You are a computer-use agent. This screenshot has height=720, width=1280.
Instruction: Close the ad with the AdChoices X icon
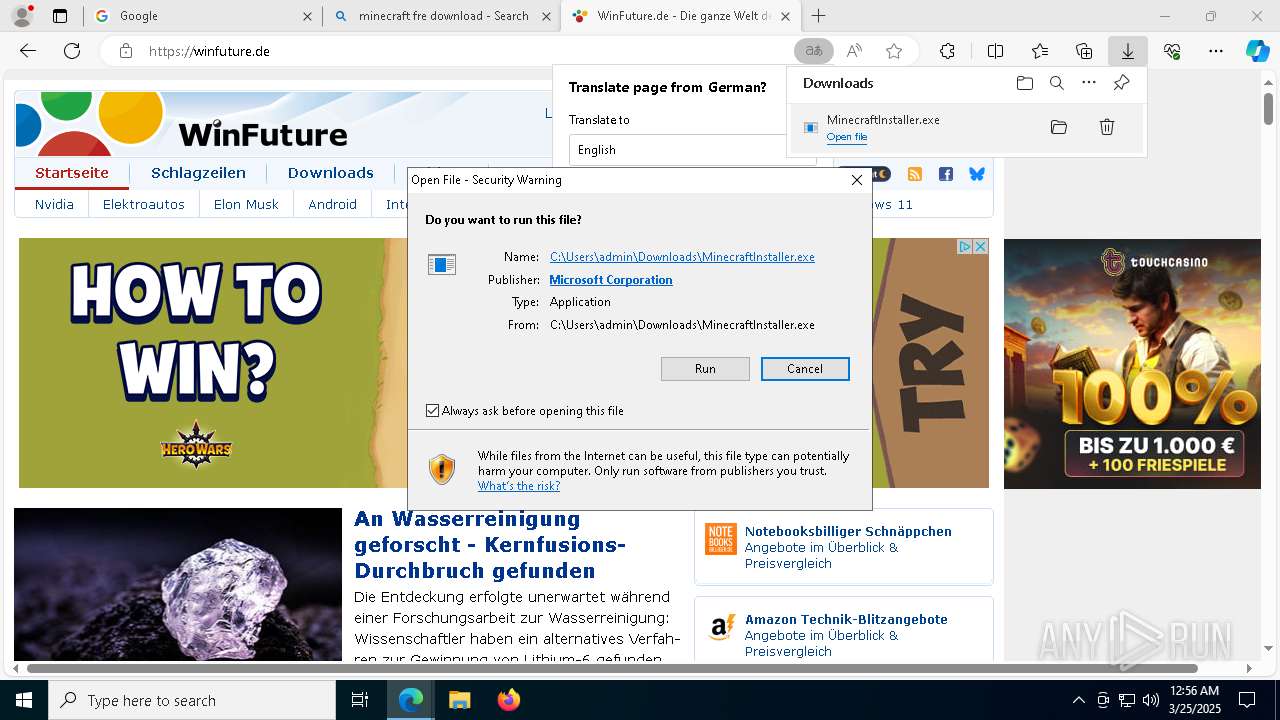click(x=981, y=246)
